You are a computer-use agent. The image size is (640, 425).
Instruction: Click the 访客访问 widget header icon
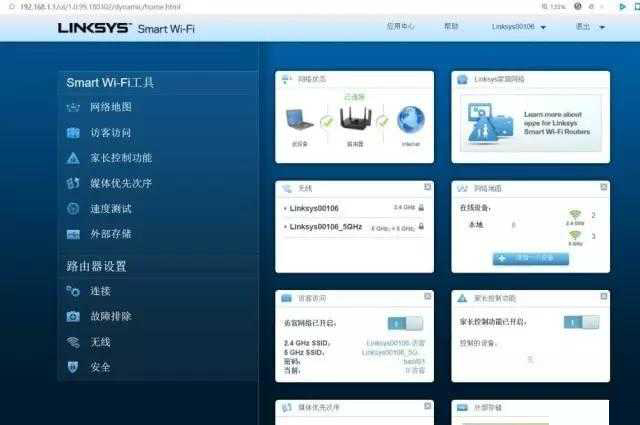pos(287,298)
